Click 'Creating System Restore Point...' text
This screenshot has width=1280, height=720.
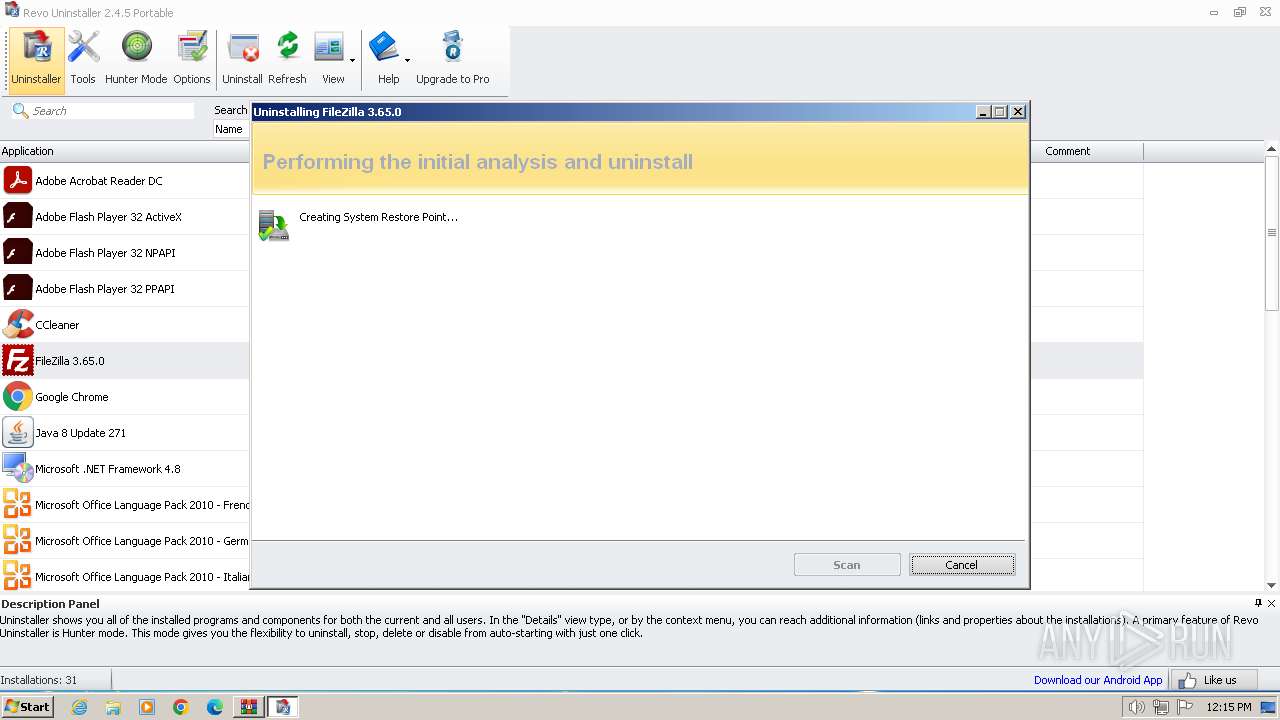pyautogui.click(x=378, y=217)
